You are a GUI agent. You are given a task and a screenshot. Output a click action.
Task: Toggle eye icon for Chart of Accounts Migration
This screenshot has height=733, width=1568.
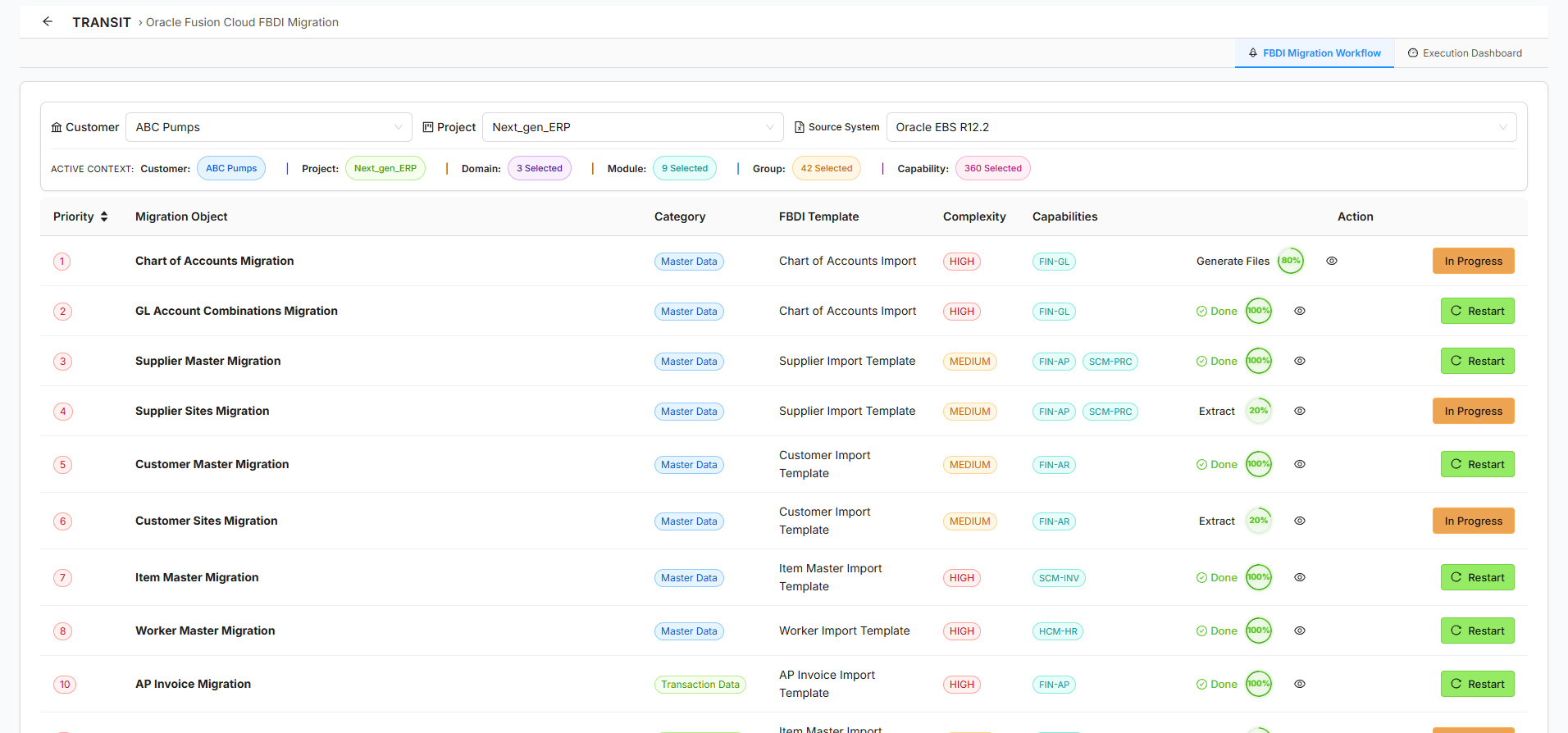tap(1332, 261)
